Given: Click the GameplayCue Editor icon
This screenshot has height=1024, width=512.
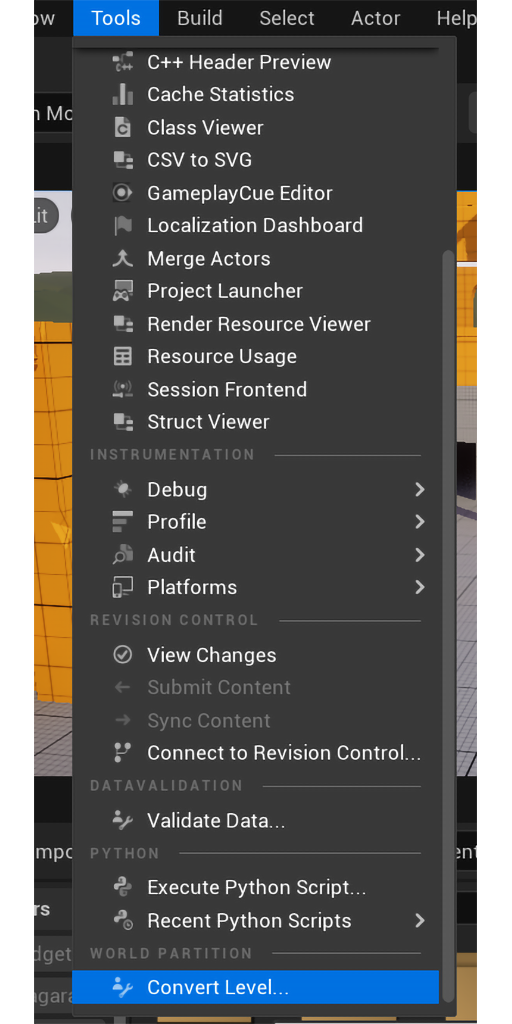Looking at the screenshot, I should coord(123,193).
